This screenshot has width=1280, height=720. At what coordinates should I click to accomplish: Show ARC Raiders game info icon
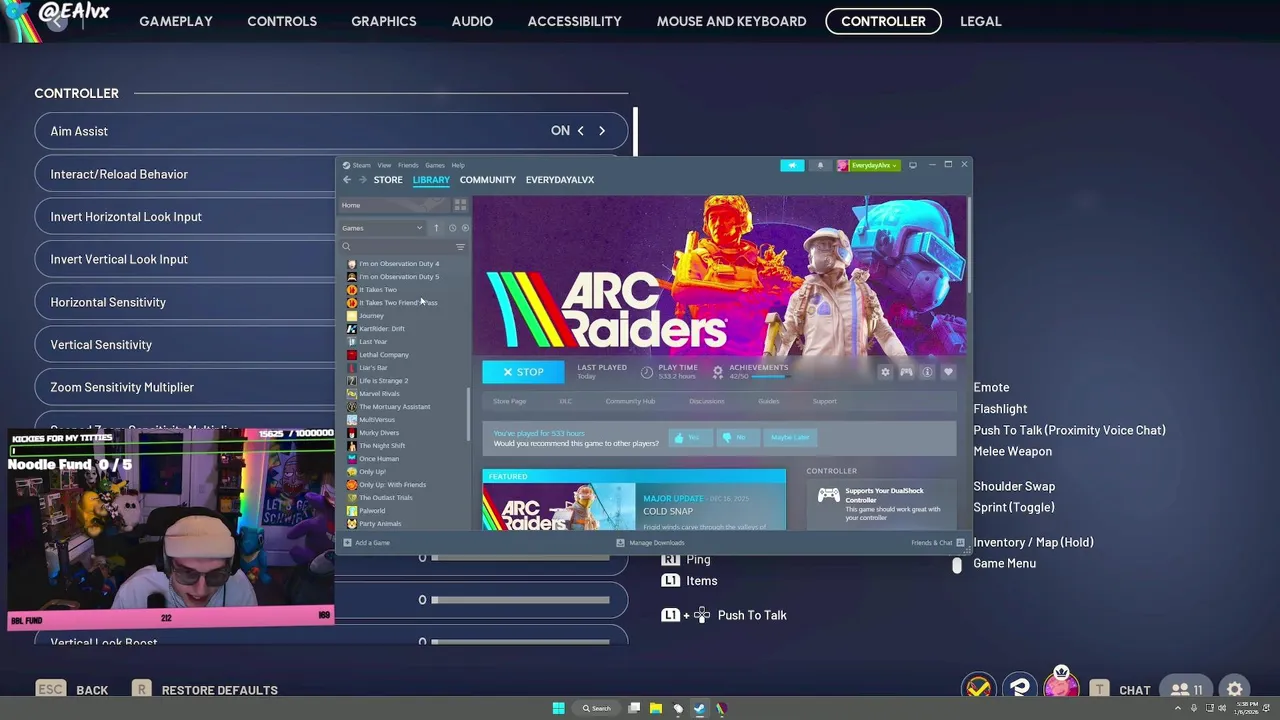pyautogui.click(x=927, y=372)
